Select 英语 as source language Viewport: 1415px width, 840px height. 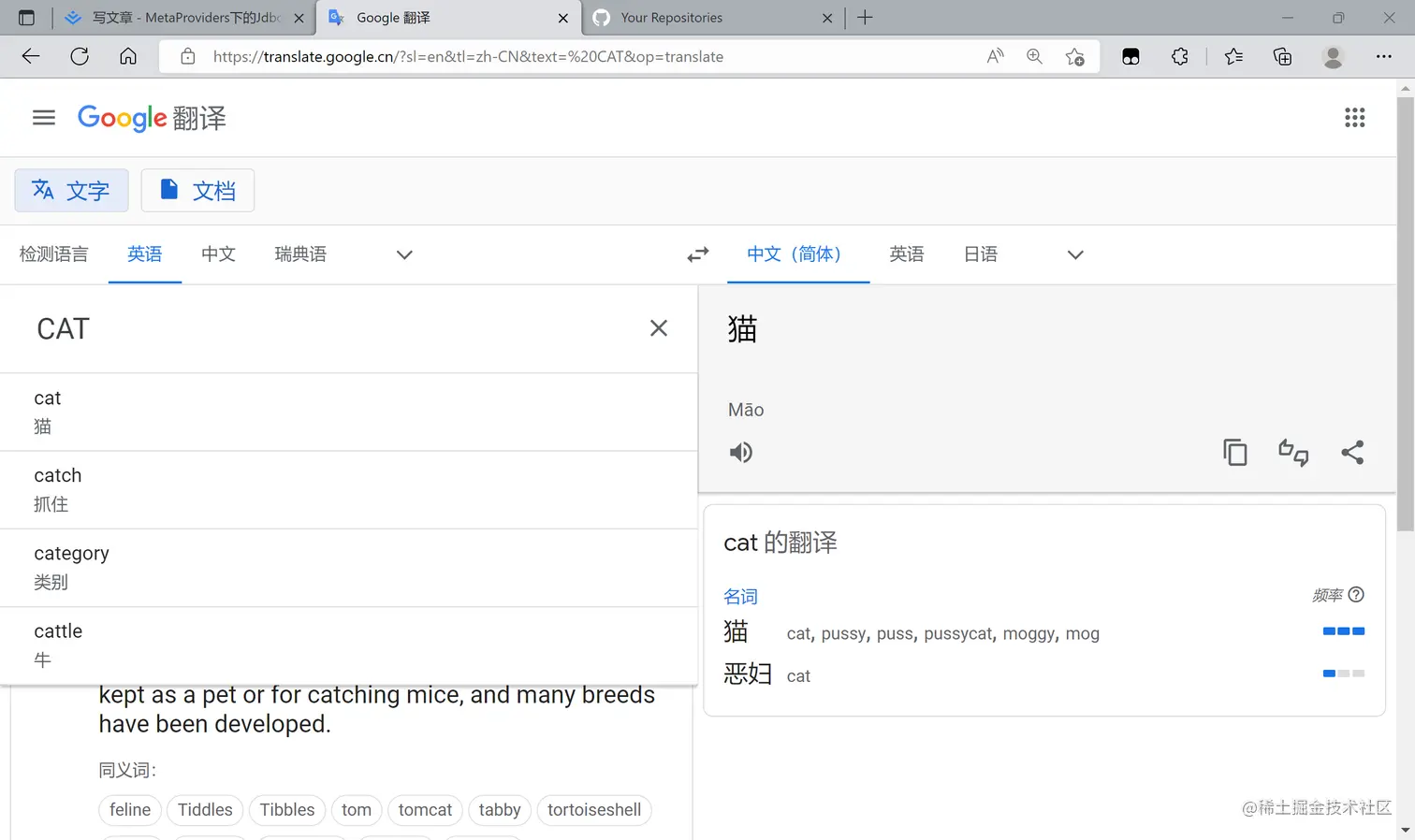coord(145,254)
